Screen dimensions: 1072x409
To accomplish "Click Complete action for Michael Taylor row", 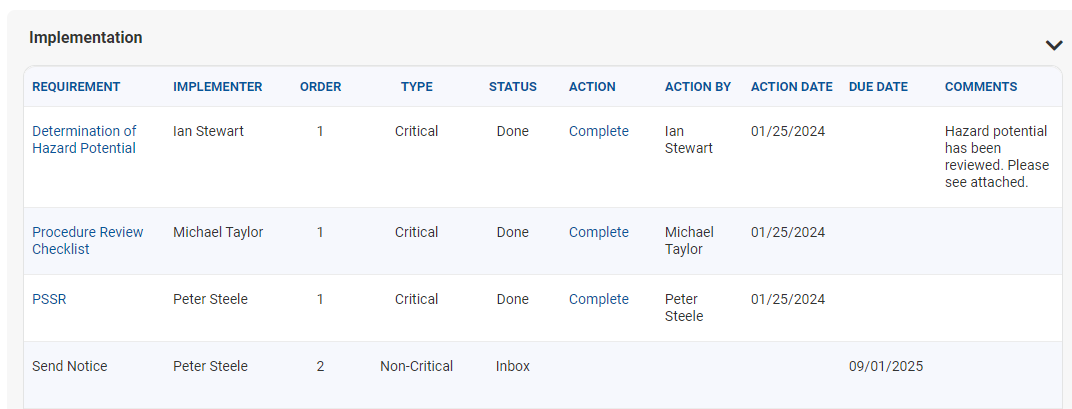I will point(598,232).
